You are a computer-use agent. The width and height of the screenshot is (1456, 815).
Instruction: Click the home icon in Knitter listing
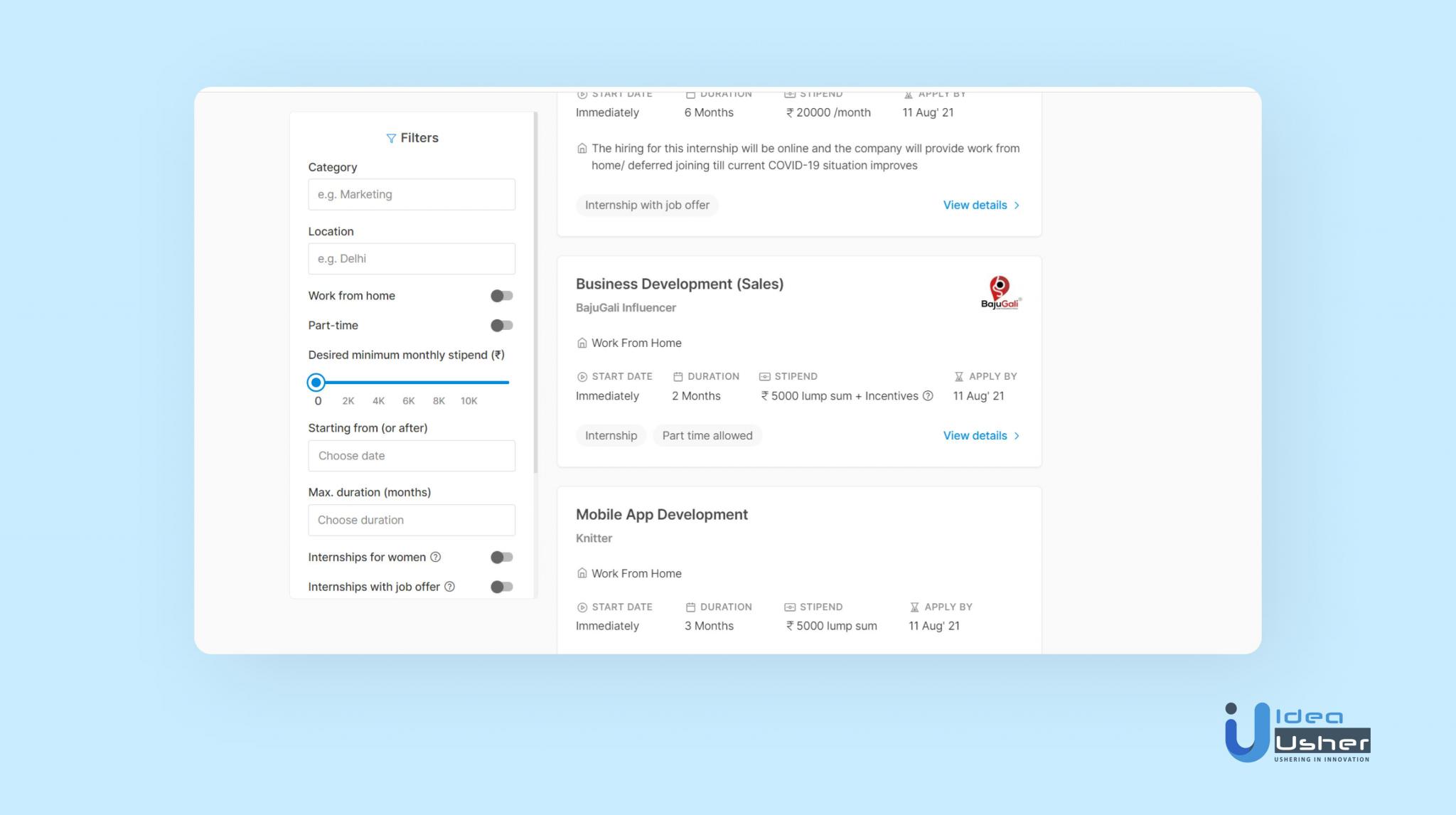[582, 573]
